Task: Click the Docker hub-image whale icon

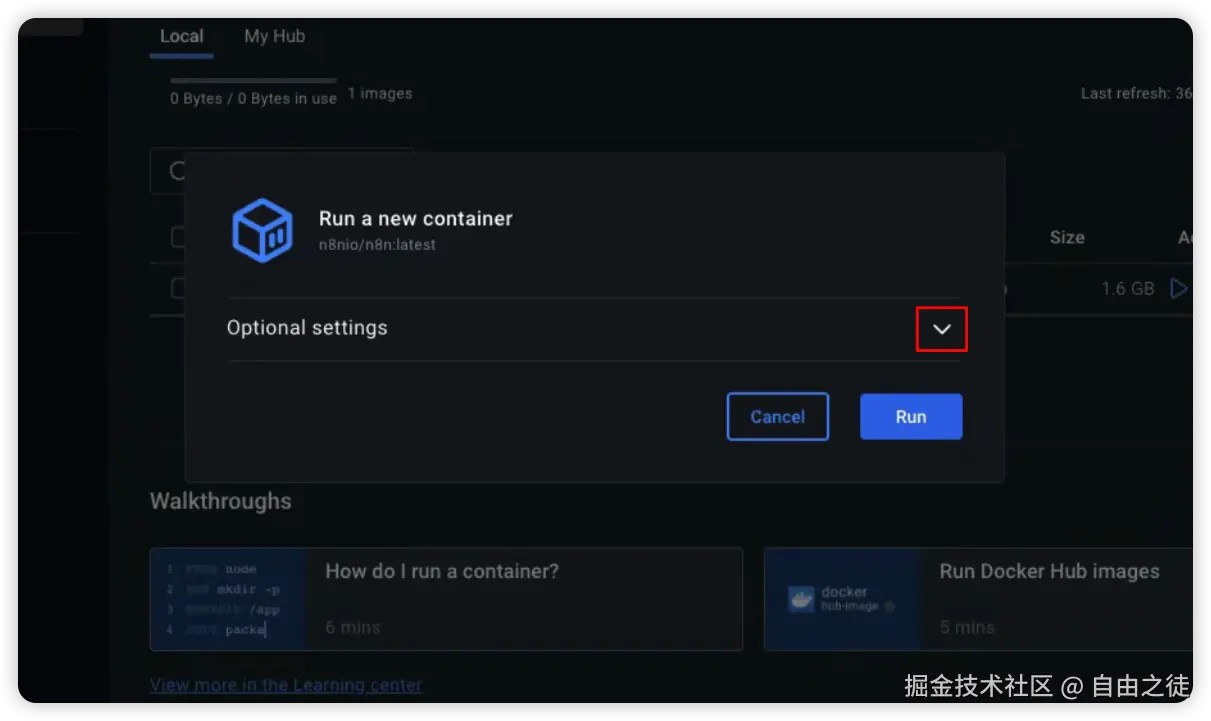Action: click(x=802, y=599)
